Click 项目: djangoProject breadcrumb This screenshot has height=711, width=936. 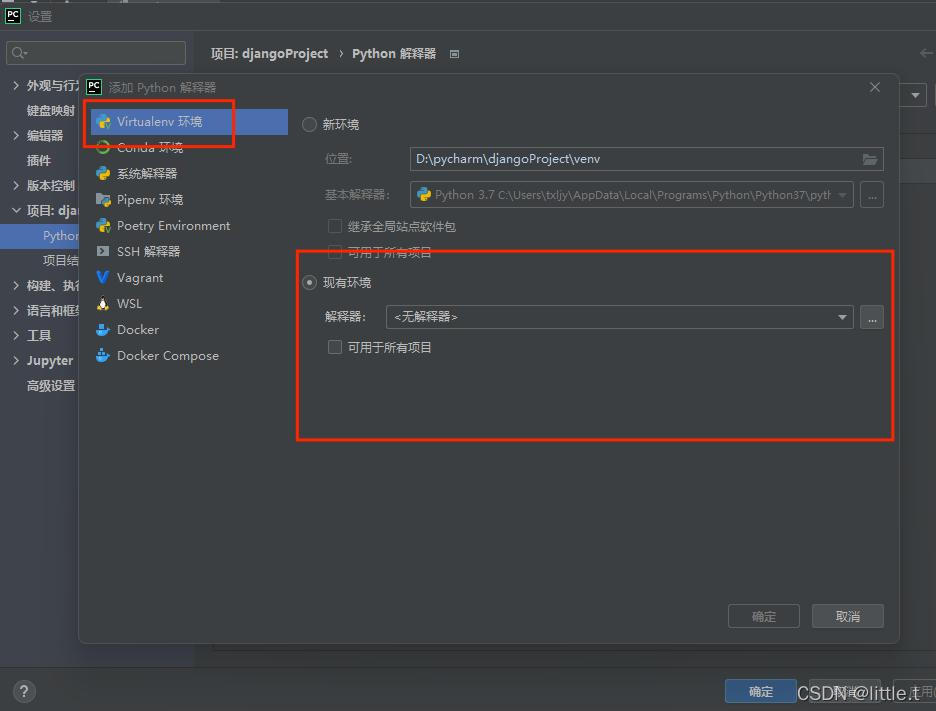click(269, 54)
